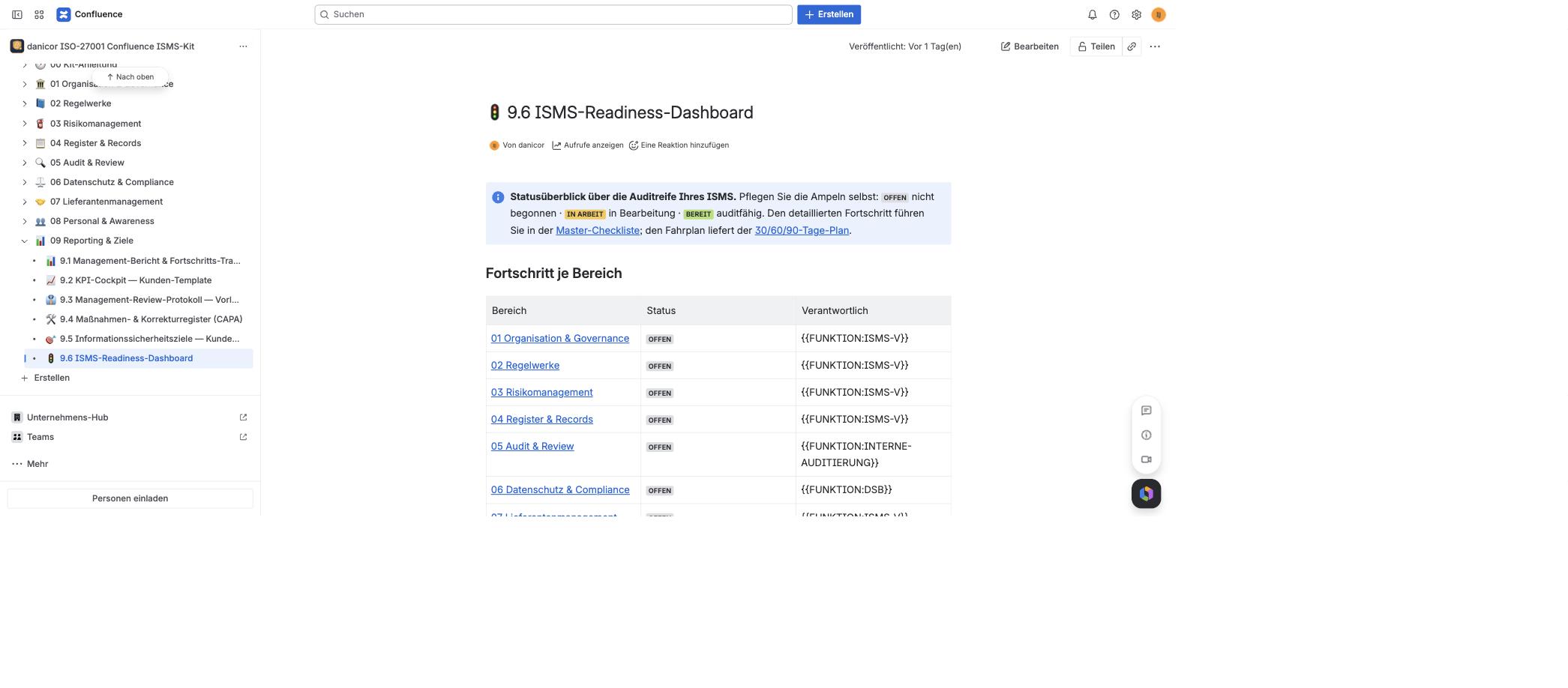This screenshot has width=1568, height=688.
Task: Click Aufrufe anzeigen to view analytics
Action: click(588, 145)
